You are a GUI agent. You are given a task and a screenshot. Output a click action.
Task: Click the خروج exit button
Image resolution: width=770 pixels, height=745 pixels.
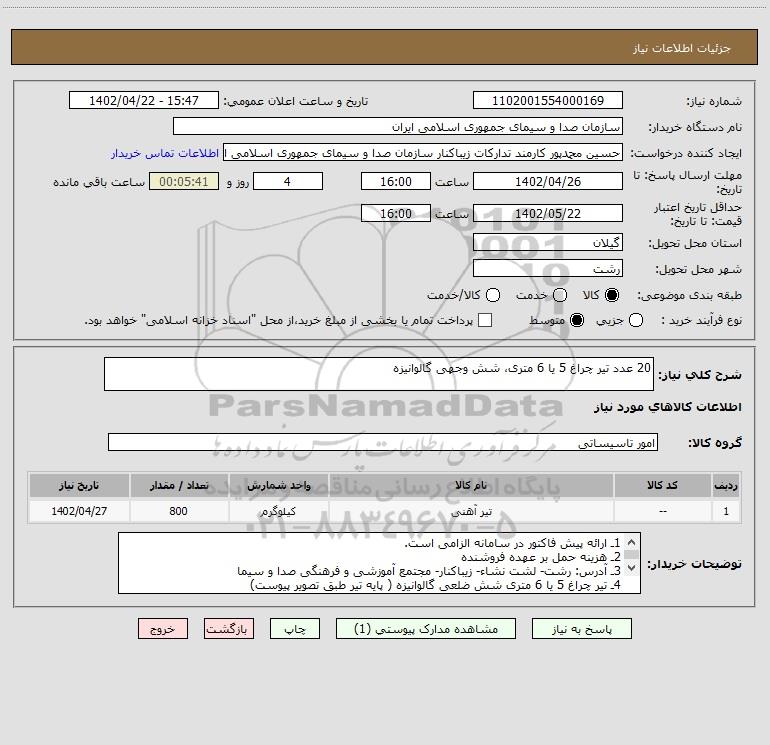(x=163, y=629)
